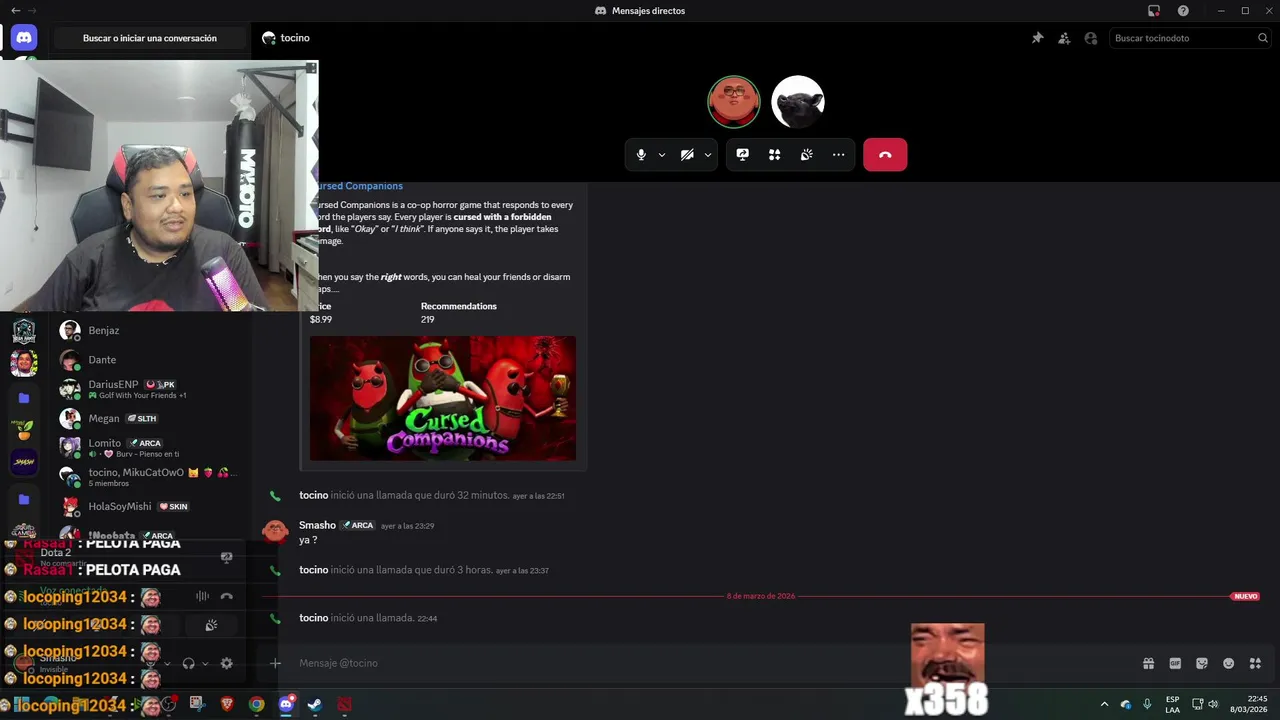Open SMASH server icon in sidebar

pyautogui.click(x=24, y=462)
